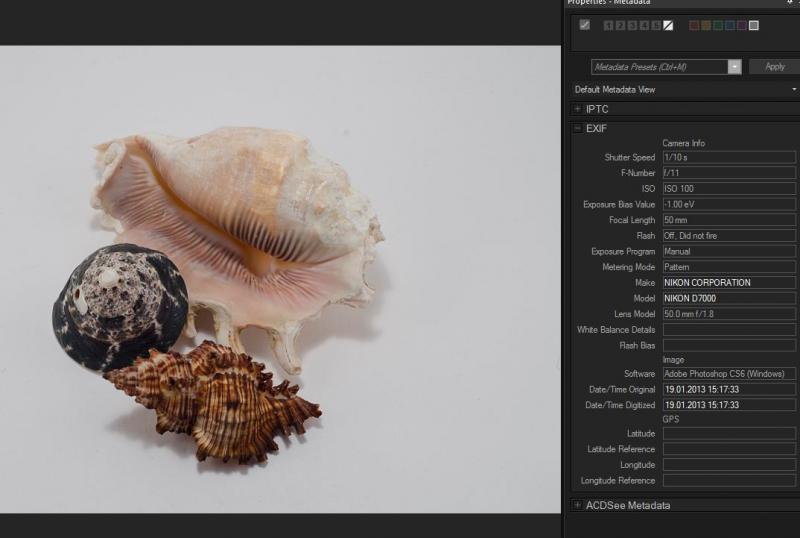
Task: Apply the red color label
Action: point(694,26)
